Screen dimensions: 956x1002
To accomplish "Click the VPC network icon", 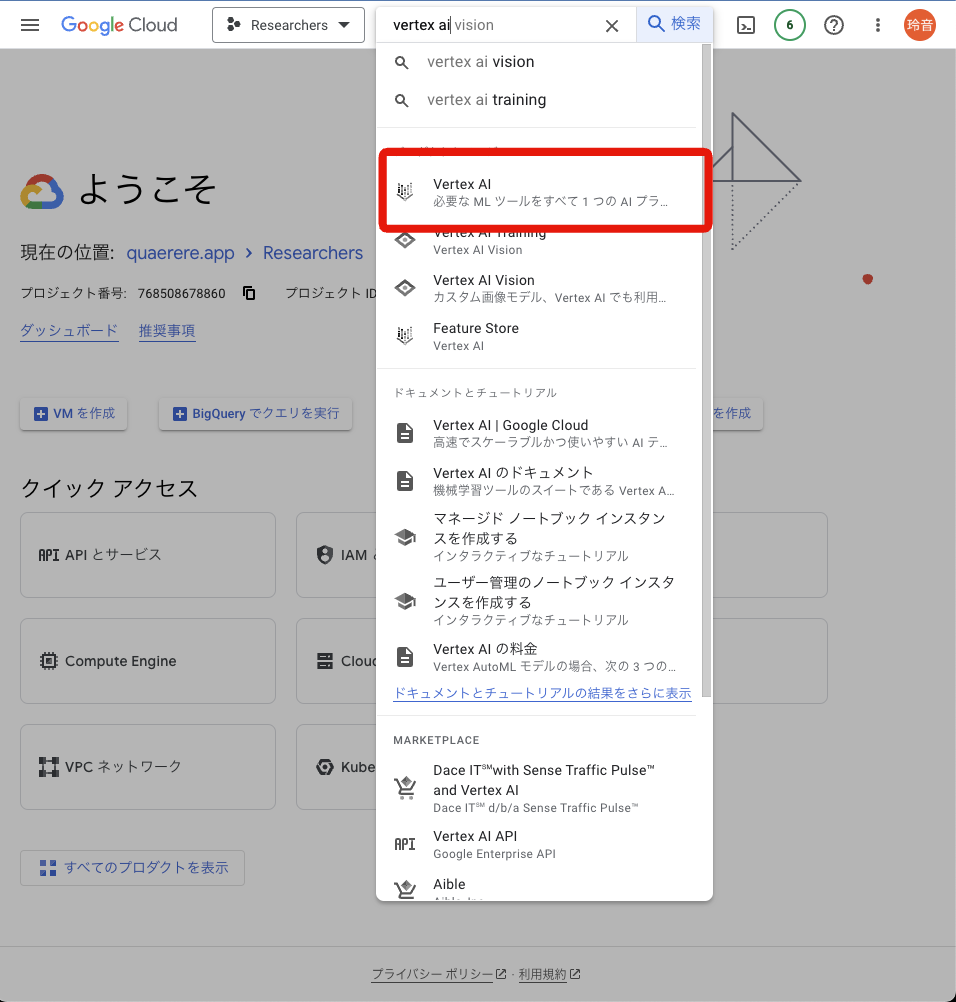I will (49, 767).
